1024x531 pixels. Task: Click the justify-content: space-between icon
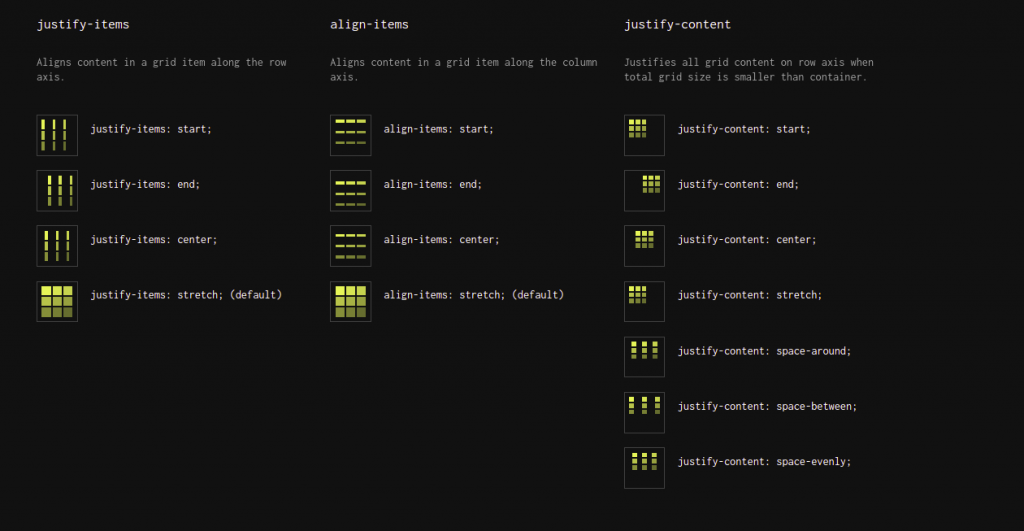point(644,412)
